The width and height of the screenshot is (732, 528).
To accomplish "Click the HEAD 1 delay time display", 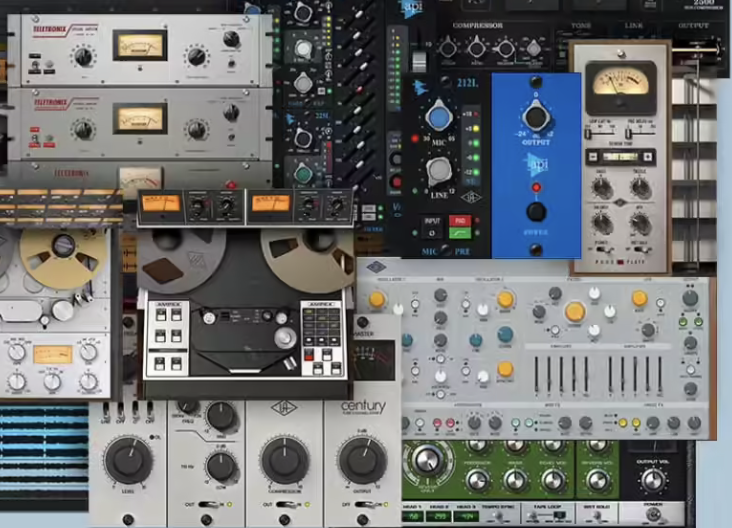I will click(x=413, y=517).
